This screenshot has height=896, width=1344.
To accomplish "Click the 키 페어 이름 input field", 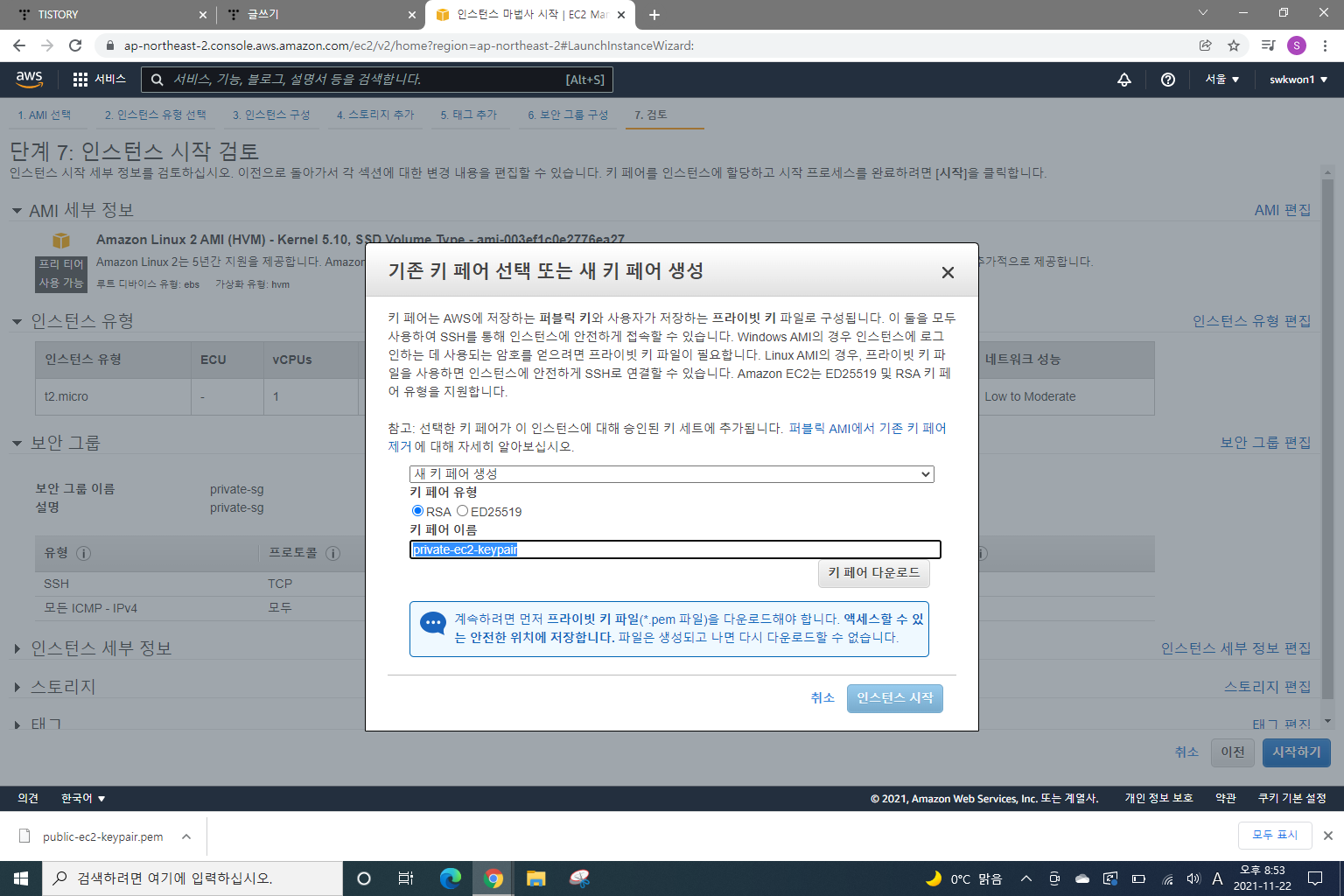I will 675,549.
